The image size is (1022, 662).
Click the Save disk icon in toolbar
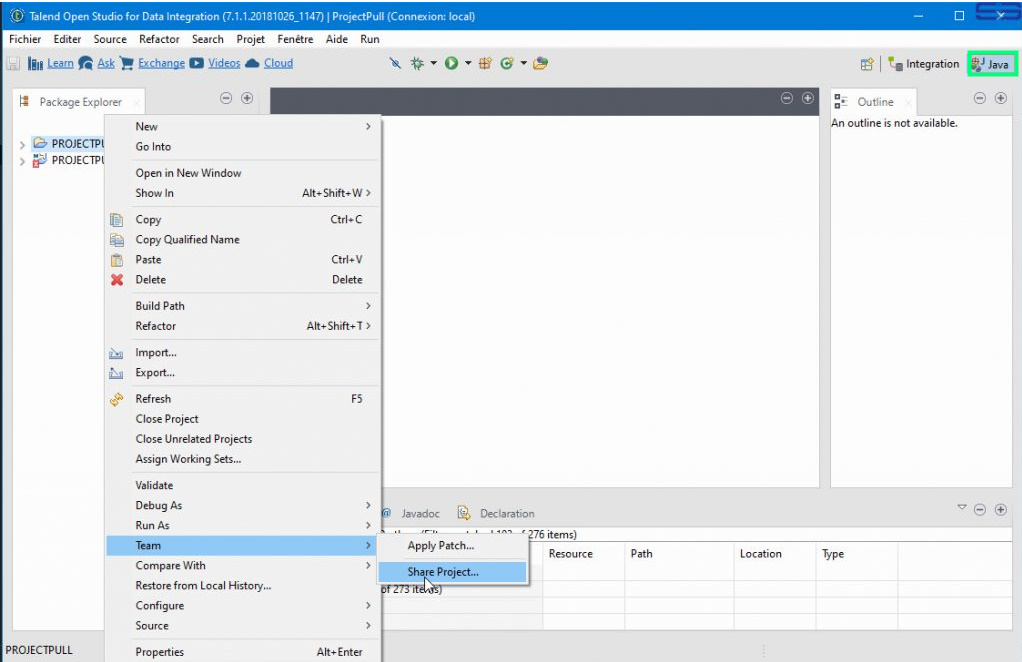click(x=13, y=63)
